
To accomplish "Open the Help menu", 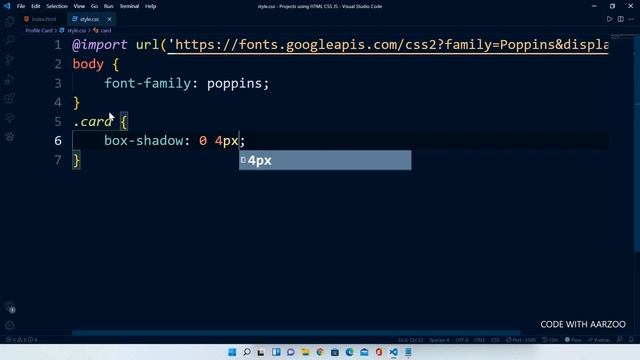I will click(x=151, y=6).
